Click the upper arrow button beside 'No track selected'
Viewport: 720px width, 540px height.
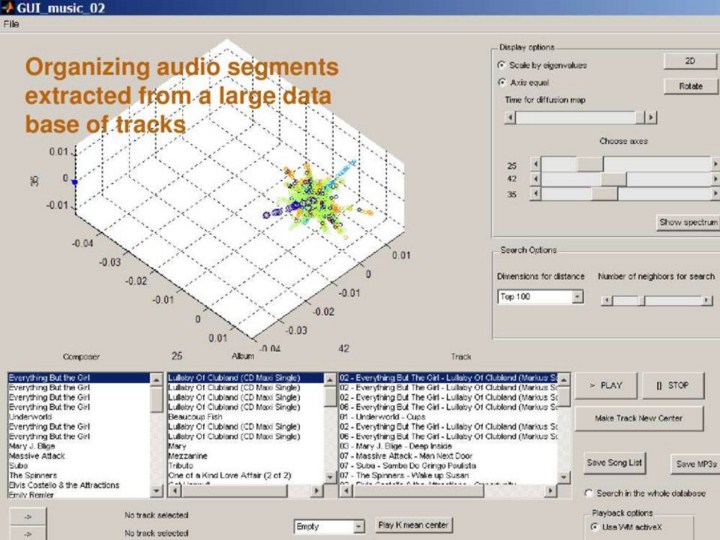pos(28,516)
